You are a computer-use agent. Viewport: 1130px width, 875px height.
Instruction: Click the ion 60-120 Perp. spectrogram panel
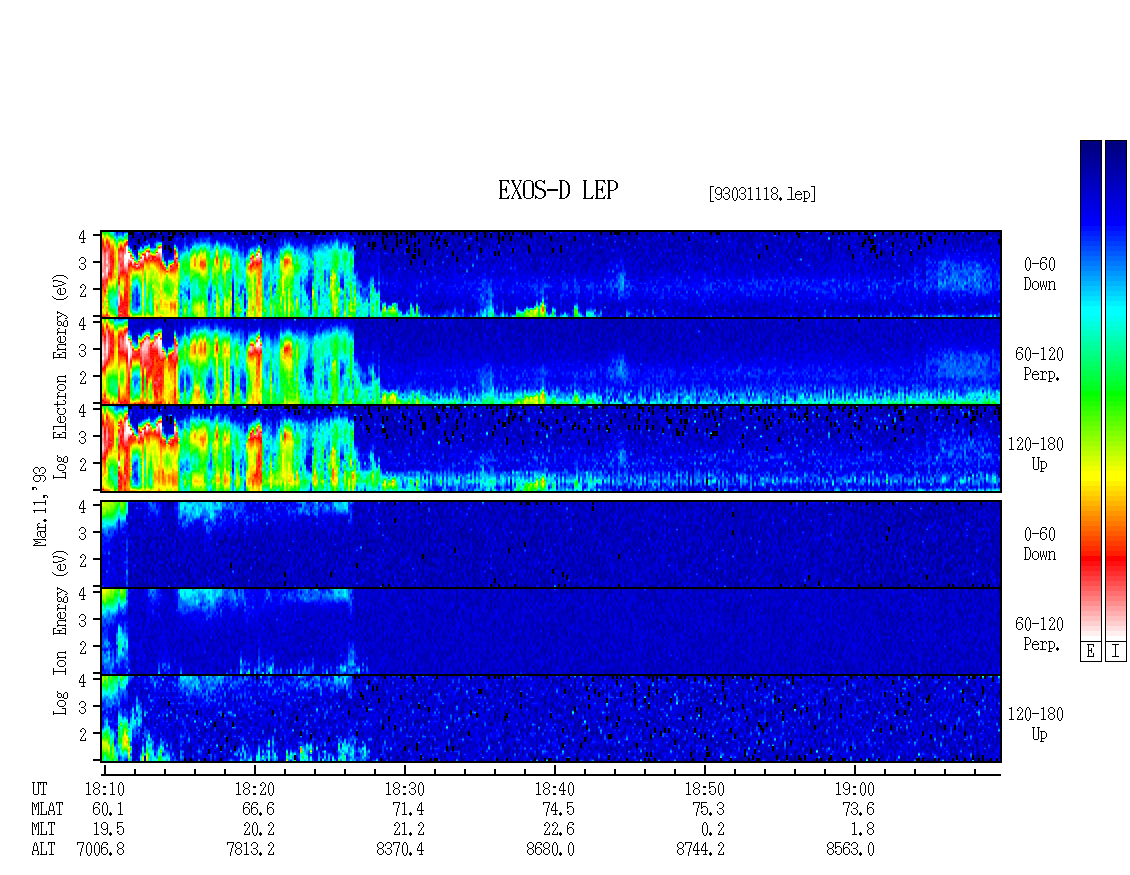point(551,631)
